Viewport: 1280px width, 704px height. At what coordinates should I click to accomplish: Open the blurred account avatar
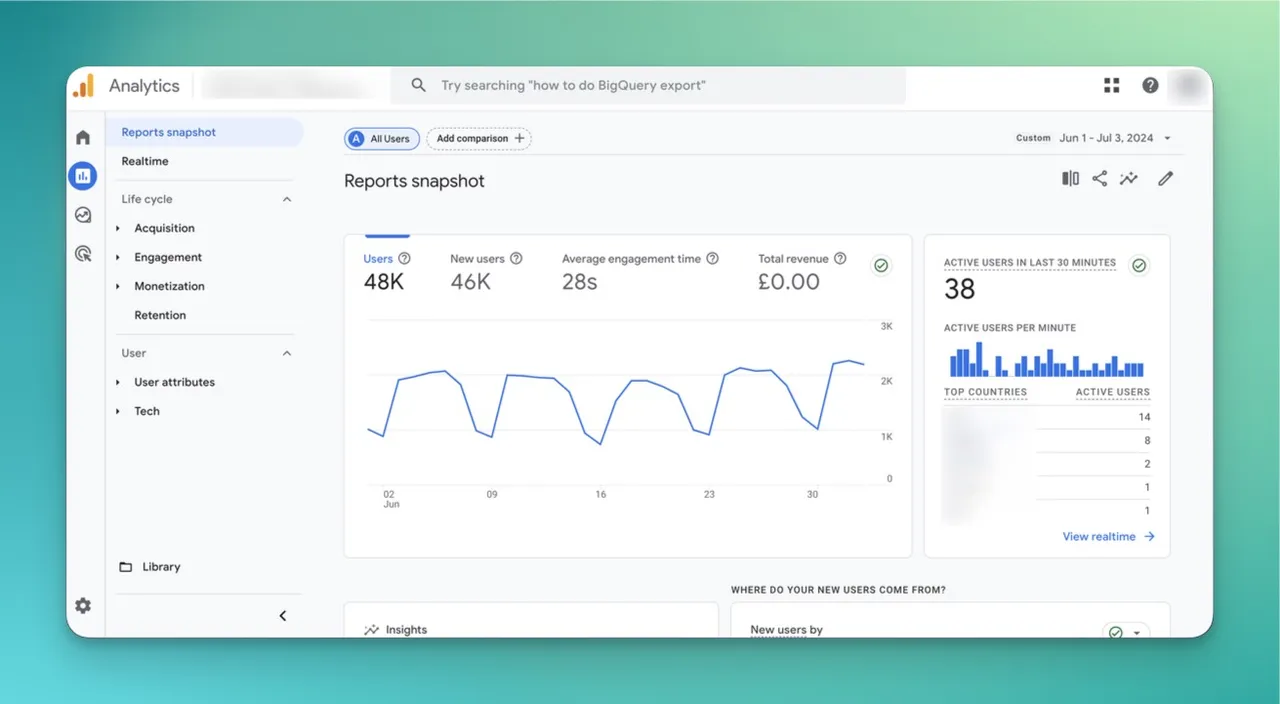1189,85
